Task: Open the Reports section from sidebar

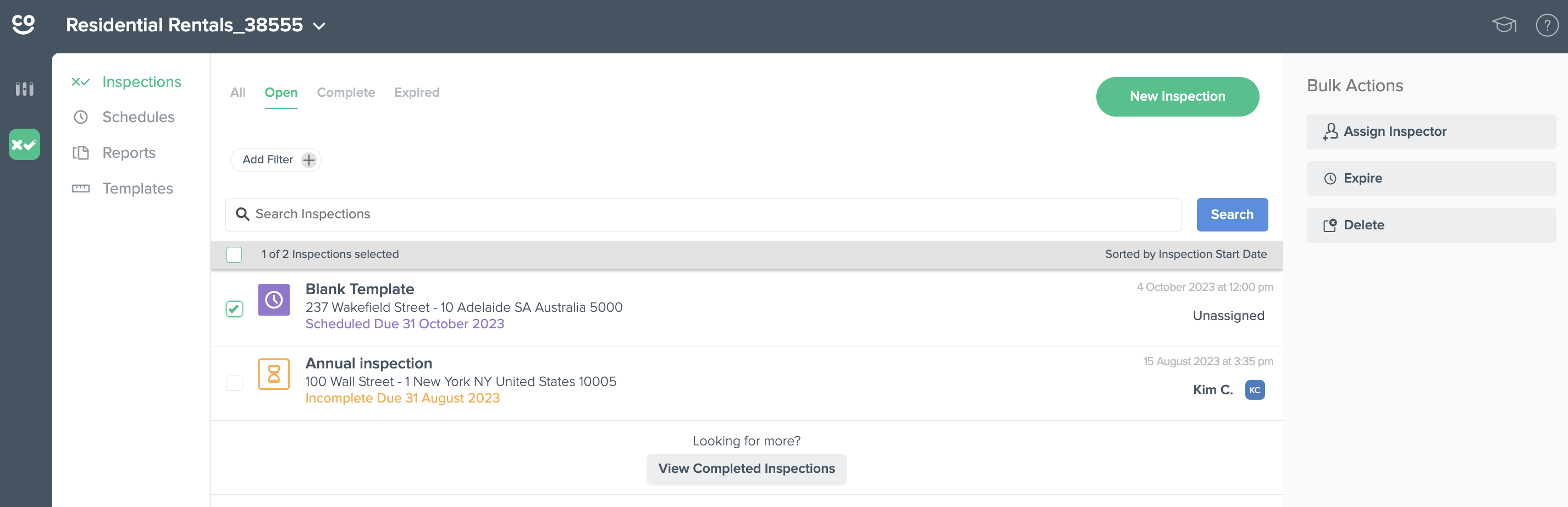Action: coord(129,153)
